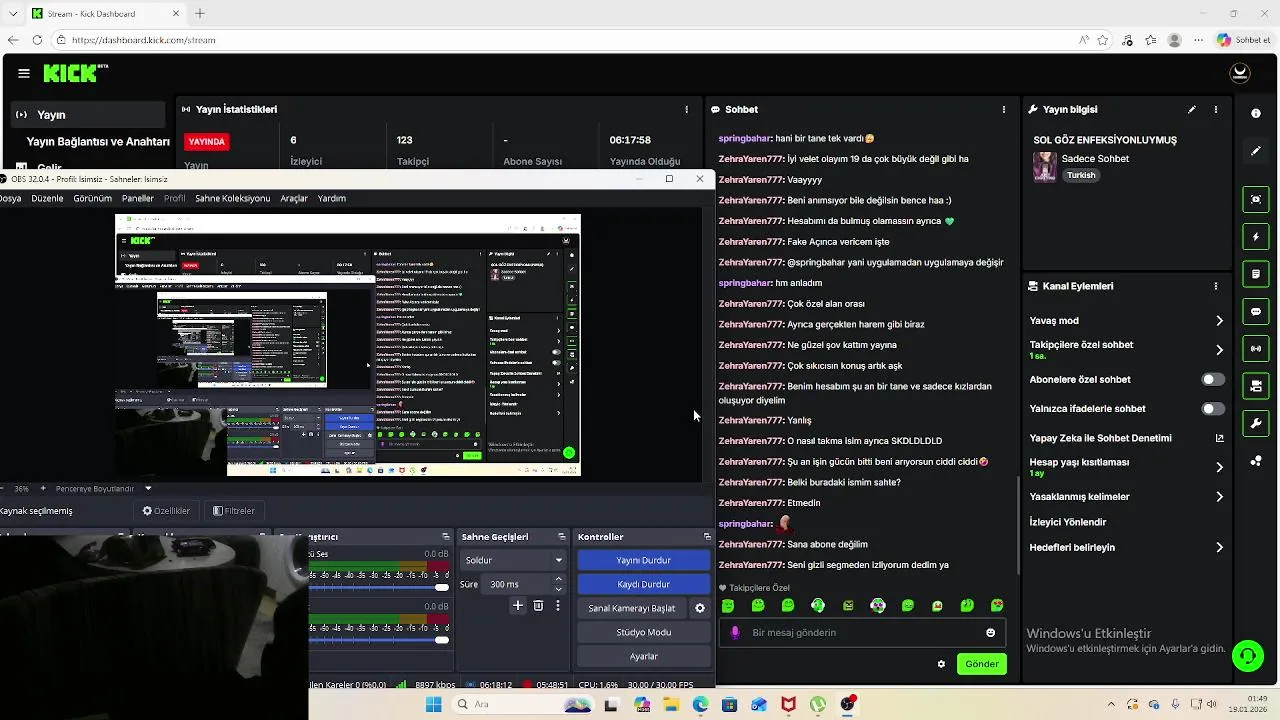Delete transition with the trash icon
The image size is (1280, 720).
click(x=538, y=606)
